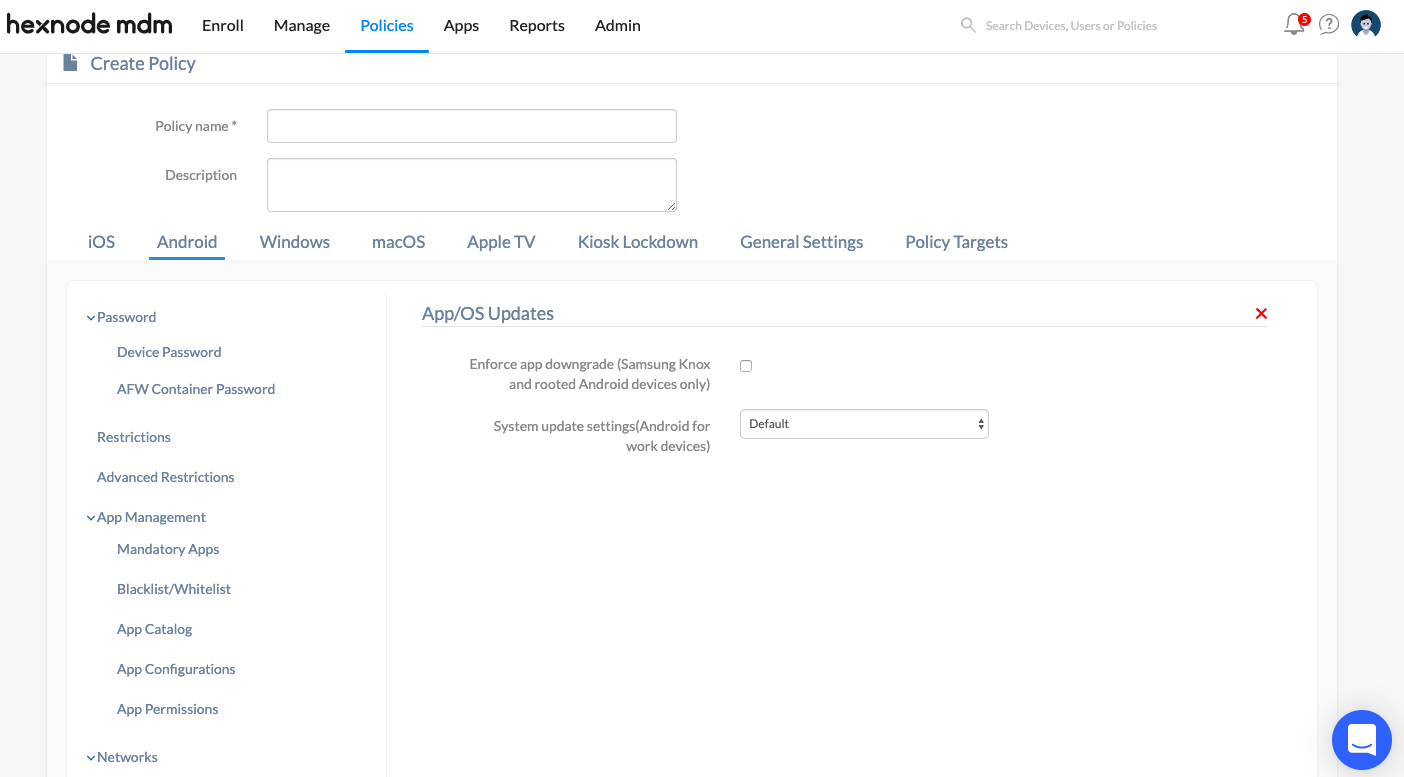This screenshot has width=1404, height=777.
Task: Remove App/OS Updates with red X
Action: coord(1261,314)
